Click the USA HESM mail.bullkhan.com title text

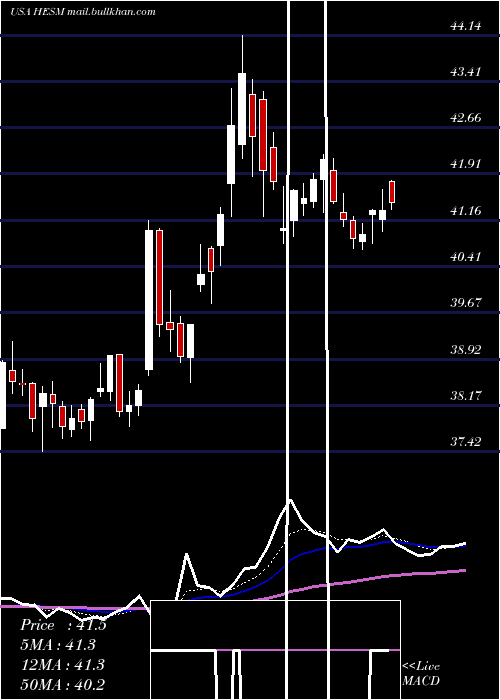point(83,12)
